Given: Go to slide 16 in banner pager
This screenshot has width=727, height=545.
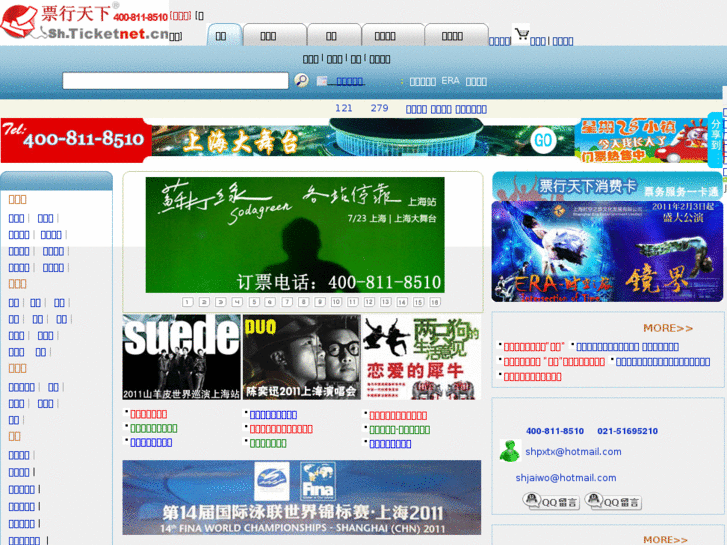Looking at the screenshot, I should point(435,302).
